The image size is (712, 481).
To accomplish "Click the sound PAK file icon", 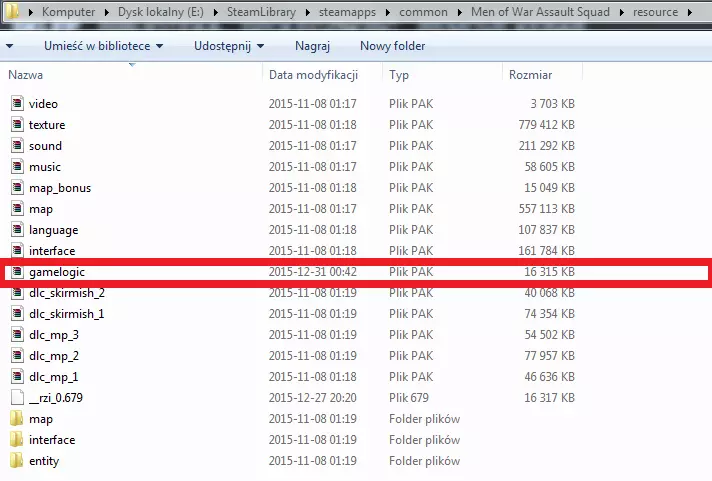I will click(17, 146).
